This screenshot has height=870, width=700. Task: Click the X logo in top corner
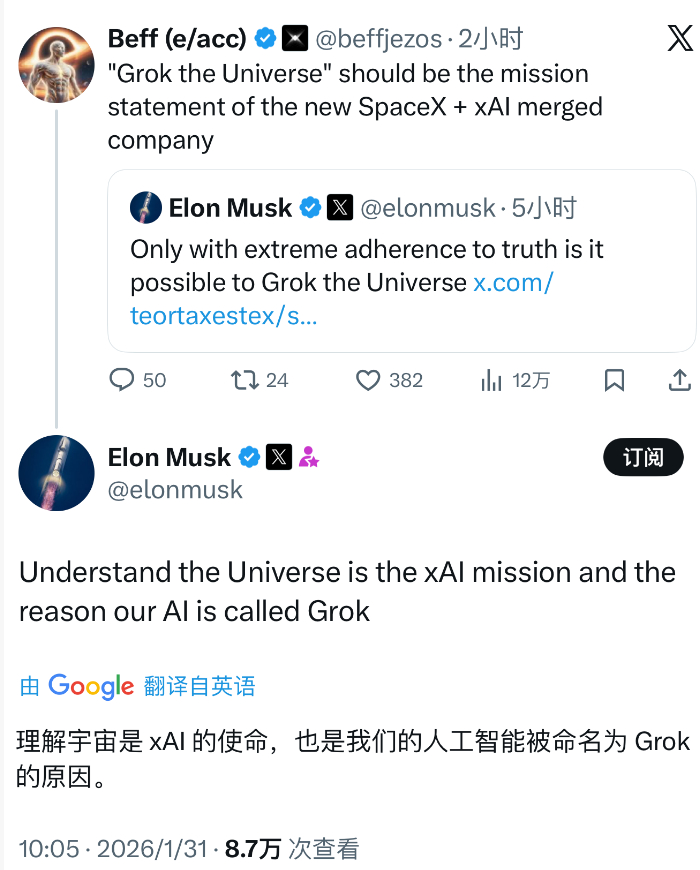click(x=679, y=39)
